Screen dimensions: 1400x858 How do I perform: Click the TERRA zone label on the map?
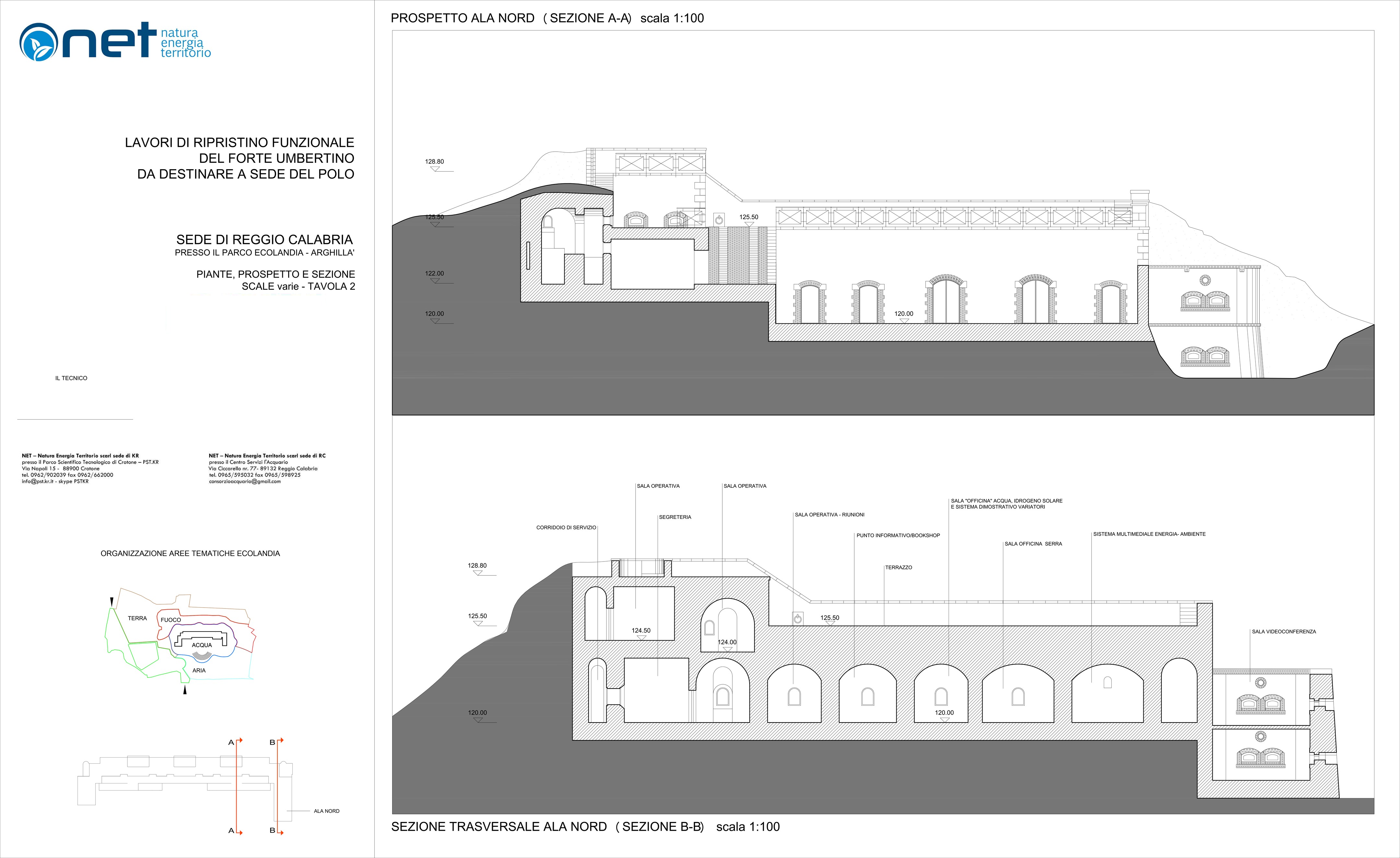coord(137,618)
